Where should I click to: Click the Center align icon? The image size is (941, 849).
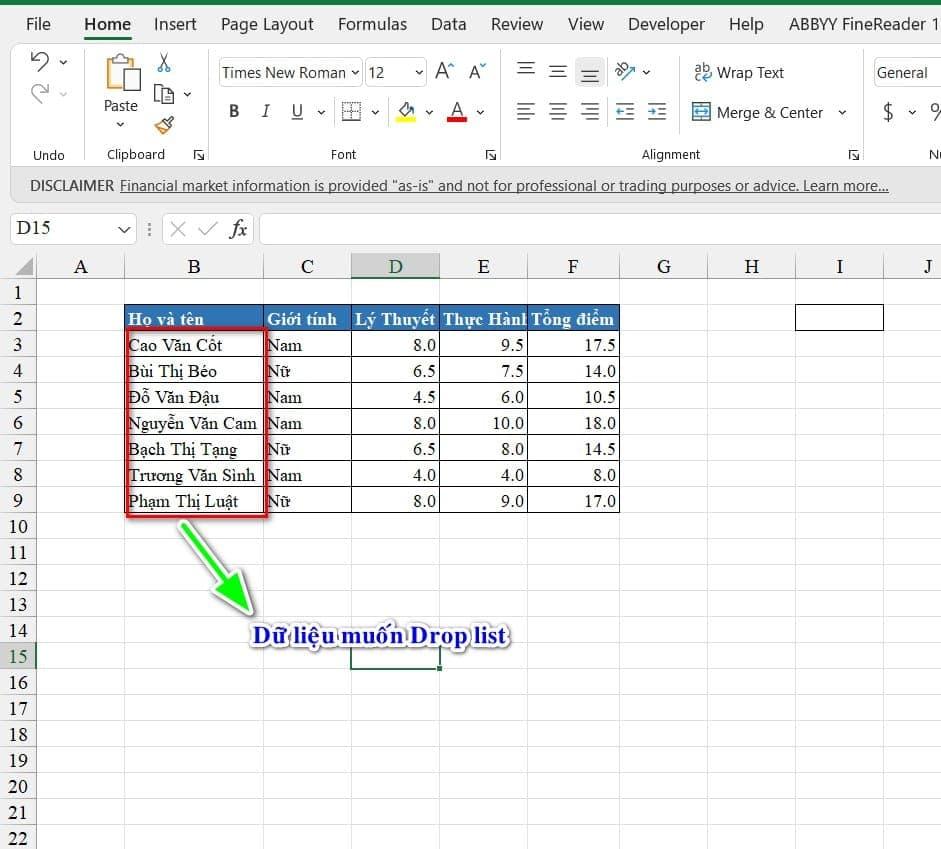point(558,112)
